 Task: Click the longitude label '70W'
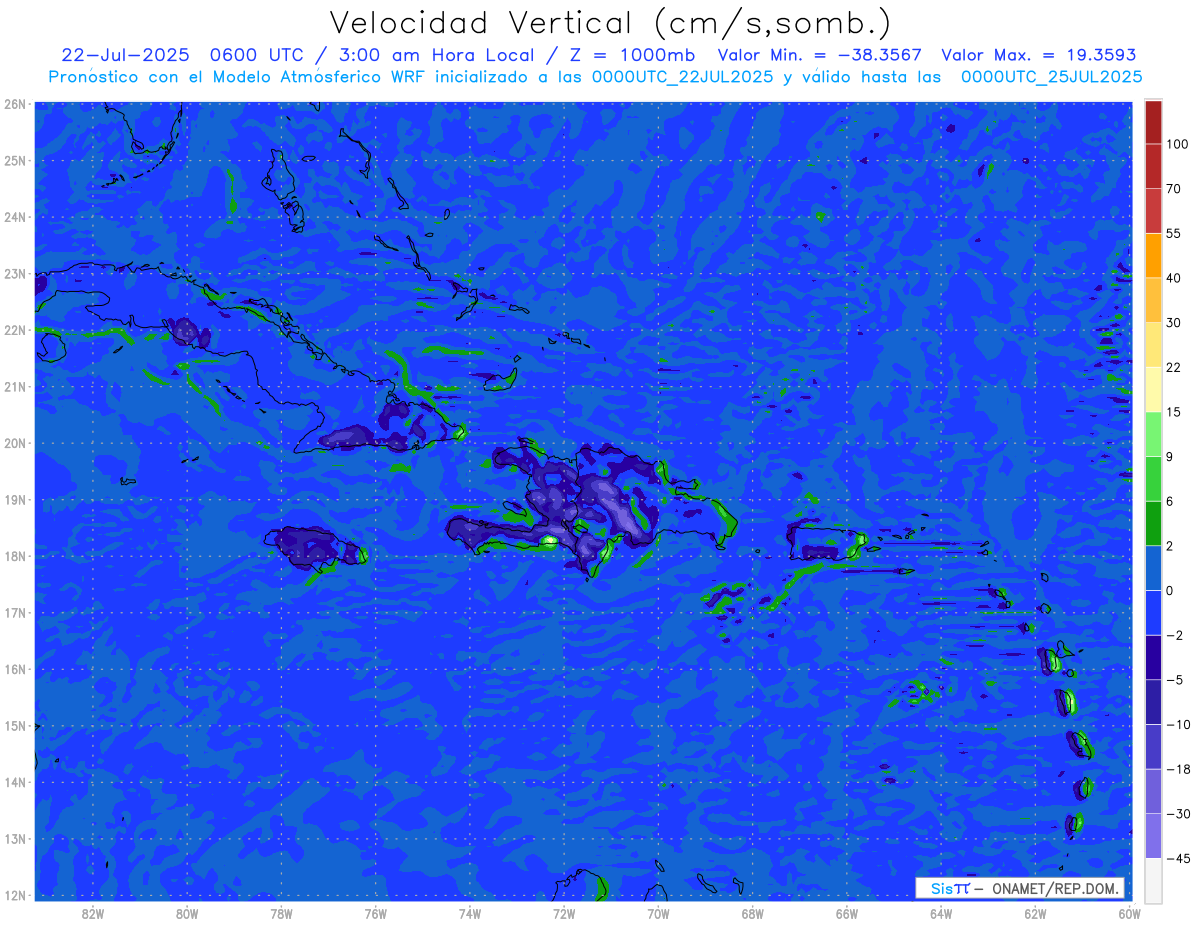click(658, 913)
